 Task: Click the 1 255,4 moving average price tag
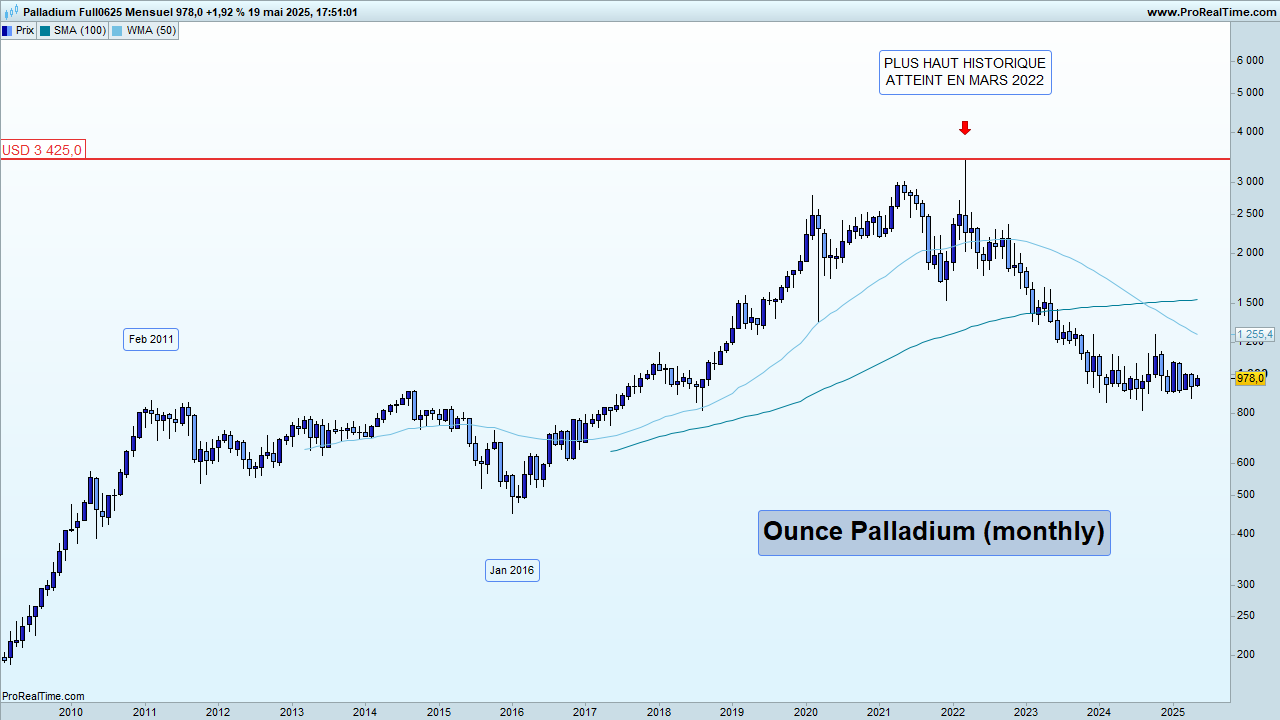point(1256,334)
